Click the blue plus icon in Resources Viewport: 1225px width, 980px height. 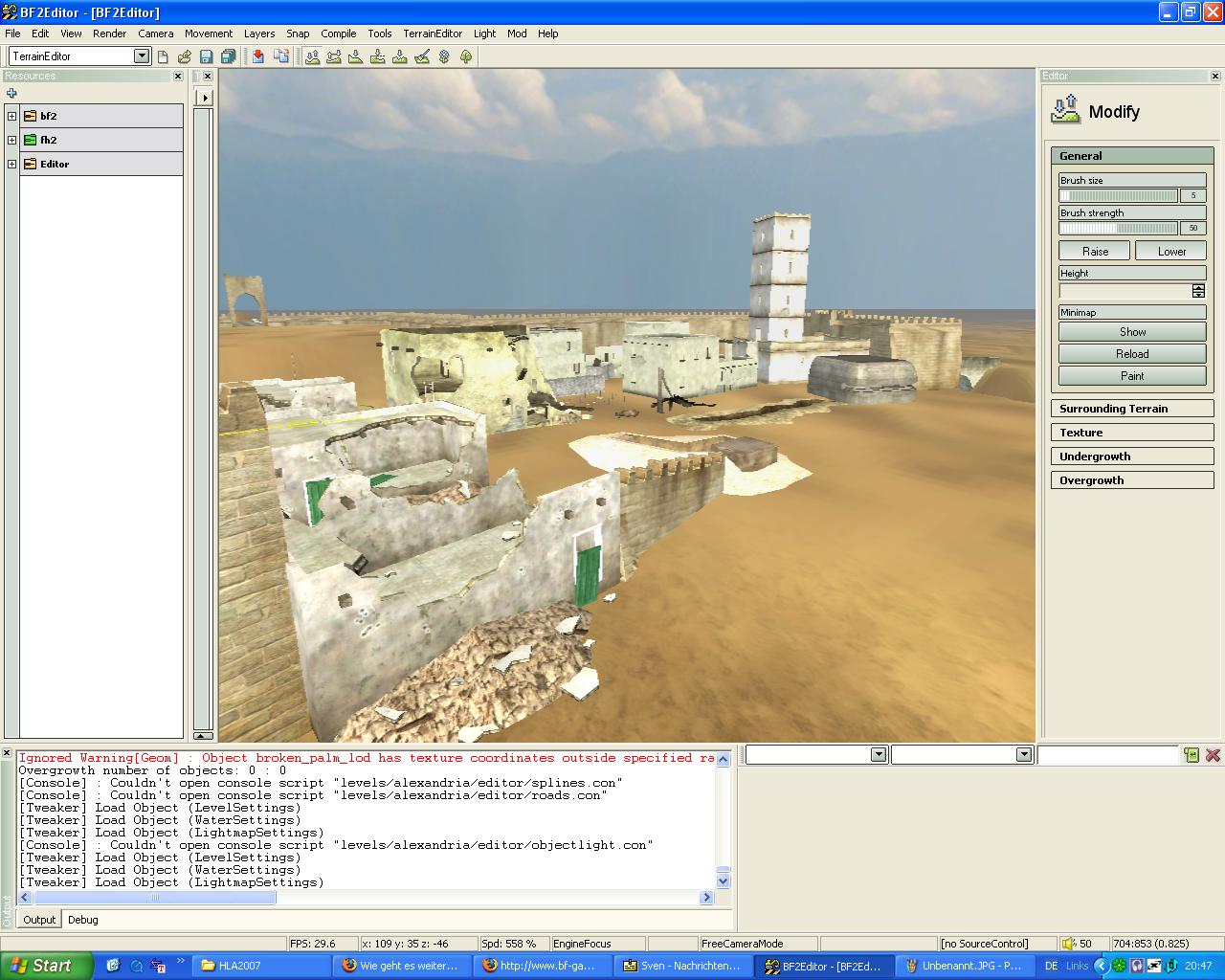pos(11,93)
